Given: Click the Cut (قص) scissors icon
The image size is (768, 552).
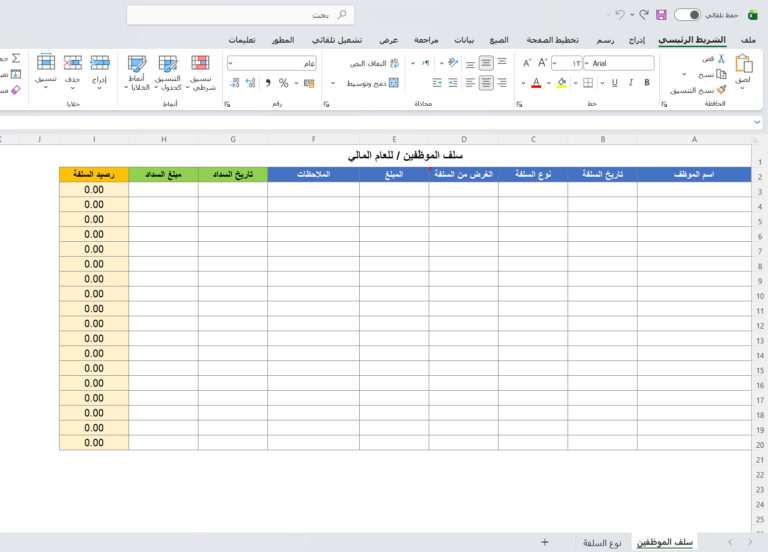Looking at the screenshot, I should click(721, 59).
